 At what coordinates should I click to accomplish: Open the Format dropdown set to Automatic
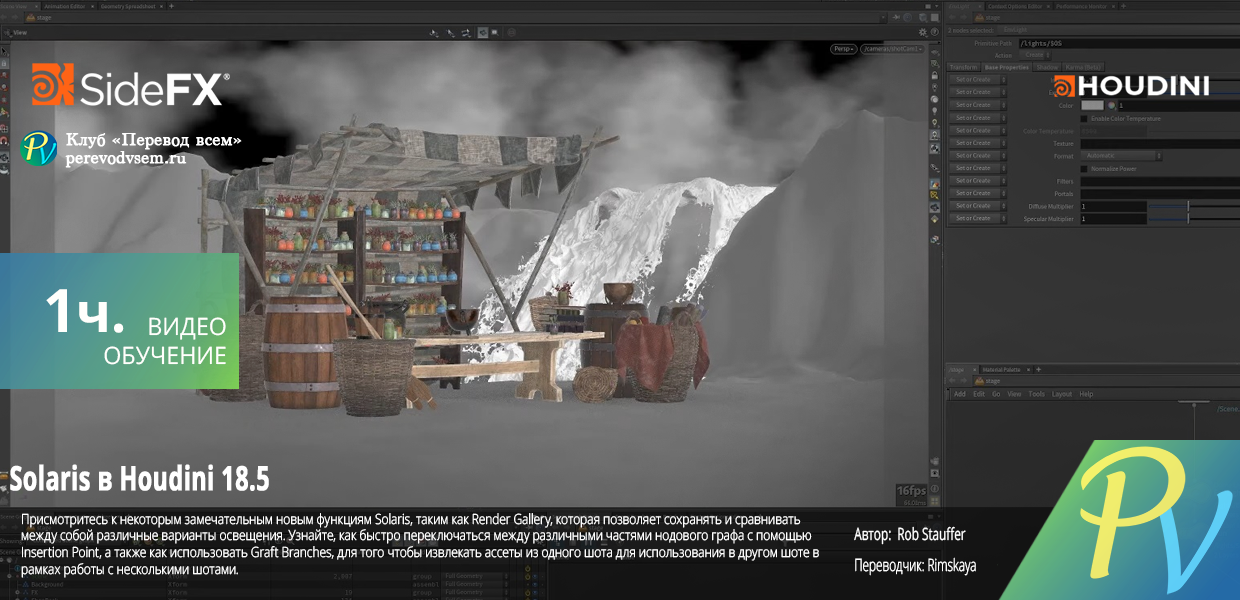tap(1122, 156)
